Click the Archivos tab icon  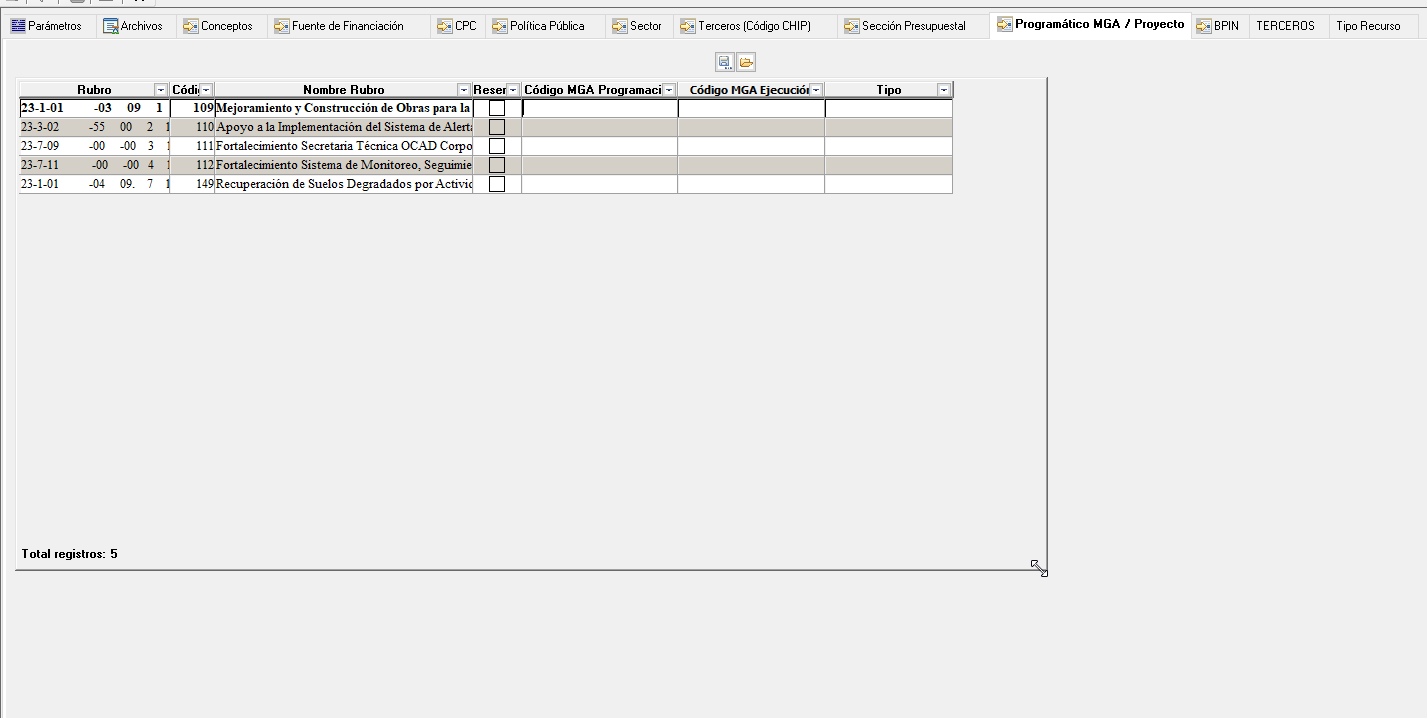coord(111,26)
